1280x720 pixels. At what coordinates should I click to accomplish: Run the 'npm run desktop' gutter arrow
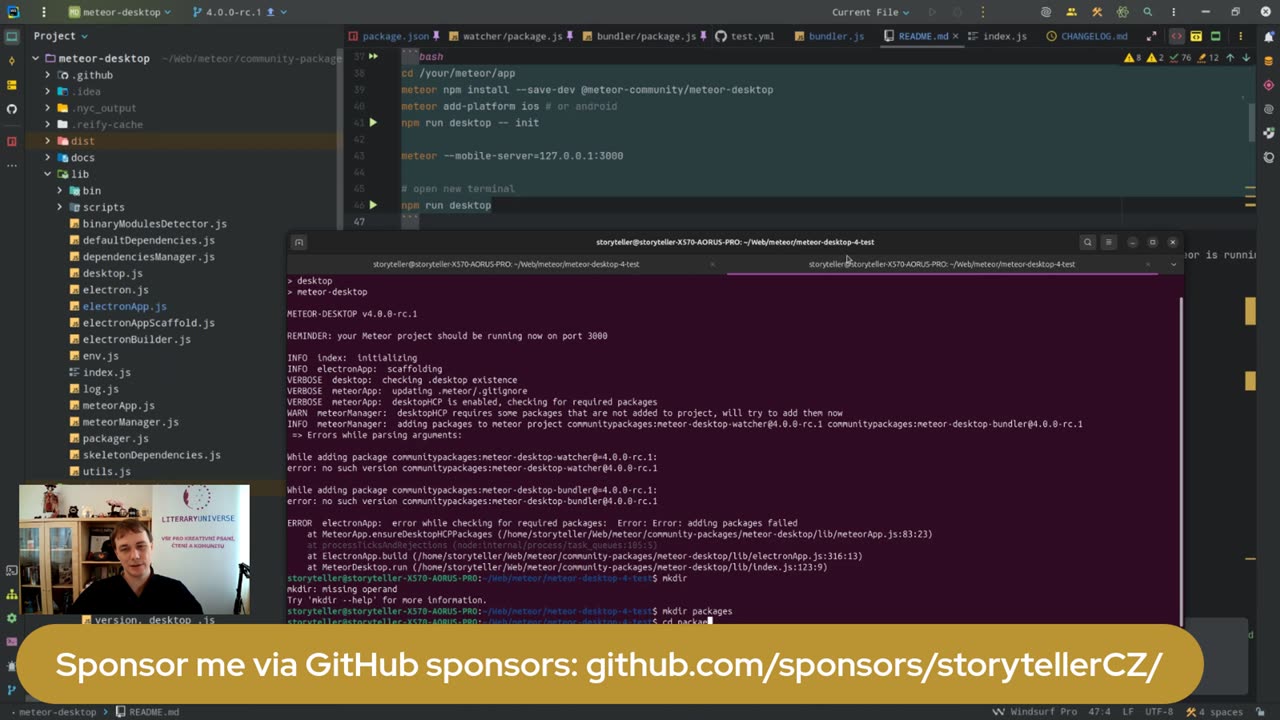(373, 205)
